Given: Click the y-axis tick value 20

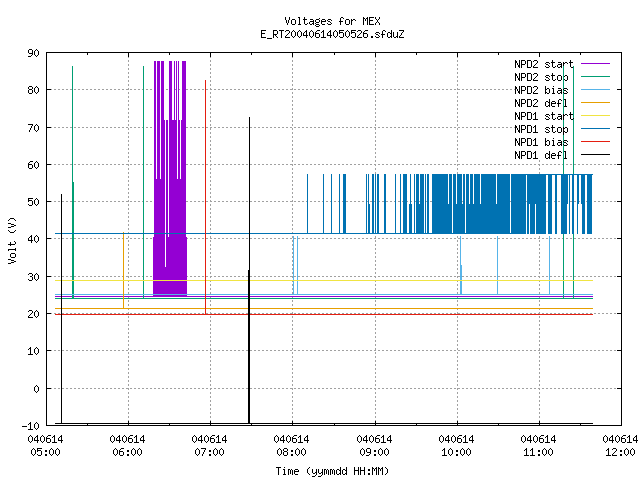Looking at the screenshot, I should click(x=33, y=314).
